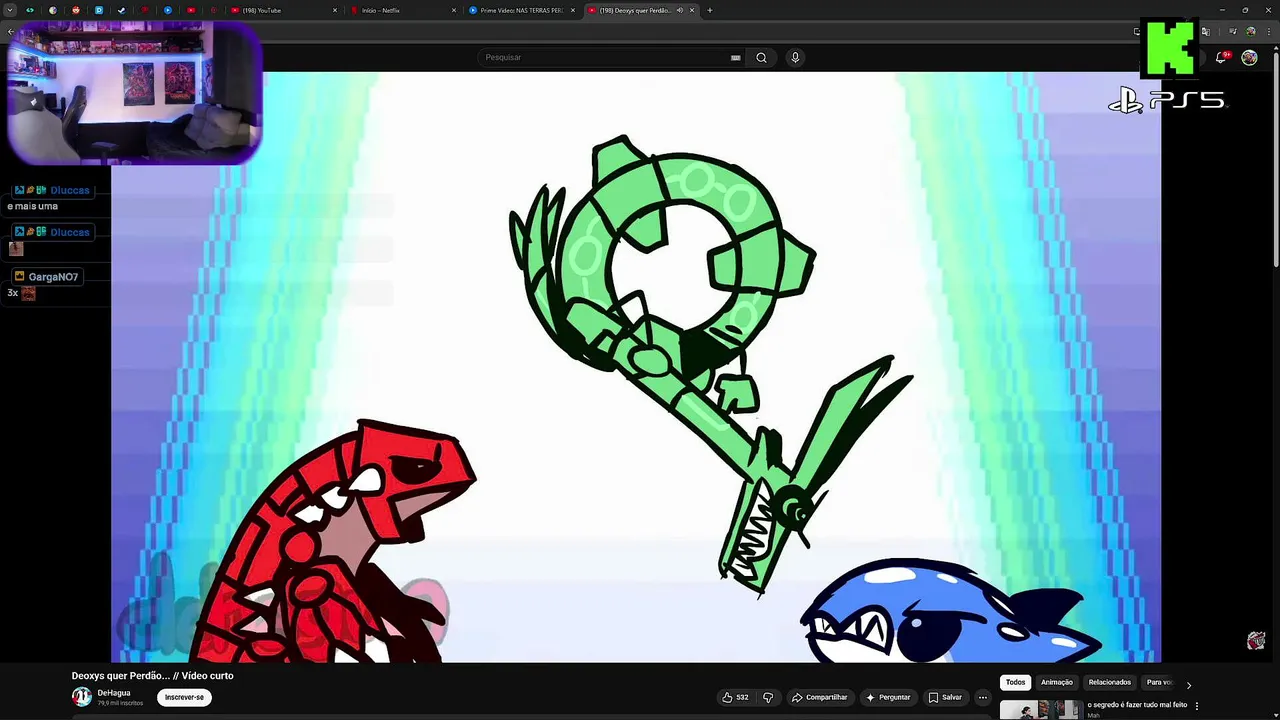The image size is (1280, 720).
Task: Close the (198) YouTube tab
Action: pos(337,10)
